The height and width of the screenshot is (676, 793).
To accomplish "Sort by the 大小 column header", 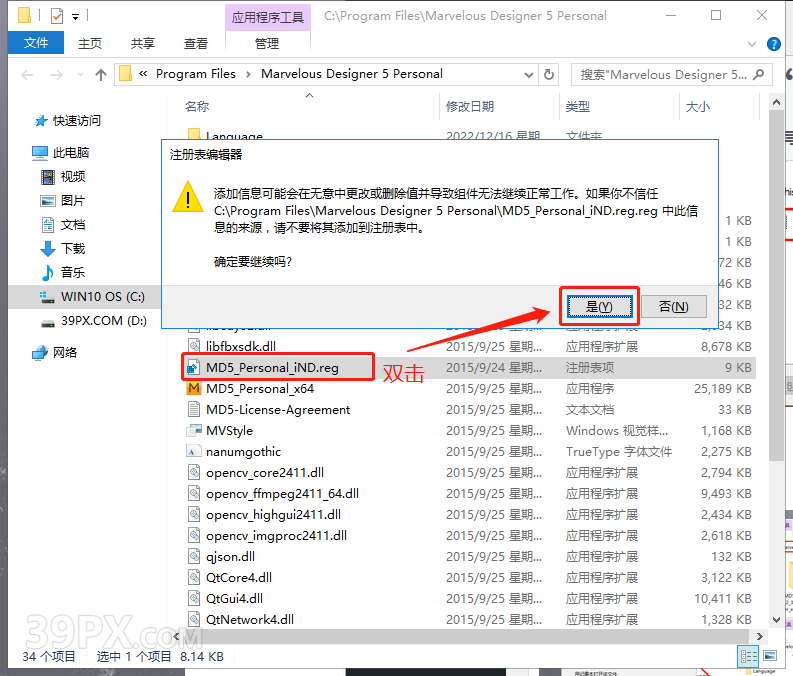I will click(697, 107).
